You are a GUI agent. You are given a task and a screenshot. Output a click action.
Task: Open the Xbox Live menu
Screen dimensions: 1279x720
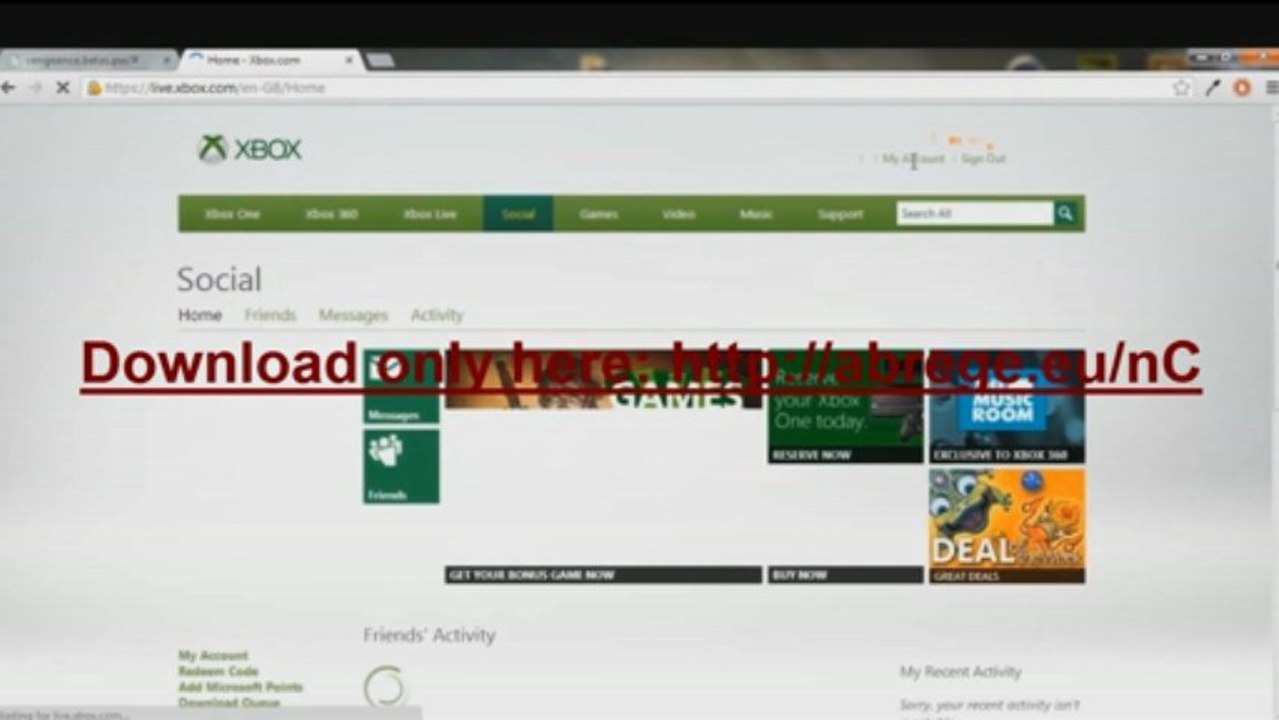tap(430, 214)
